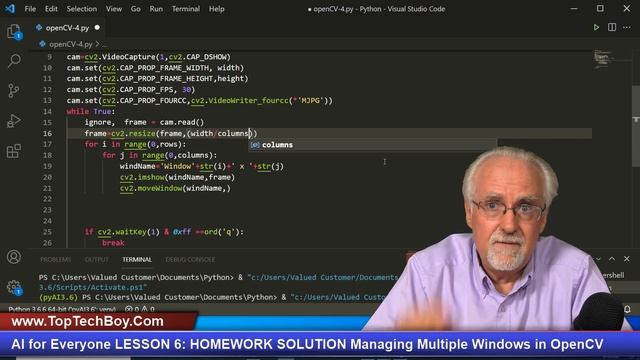Click the VS Code logo icon
The image size is (640, 360).
[10, 9]
